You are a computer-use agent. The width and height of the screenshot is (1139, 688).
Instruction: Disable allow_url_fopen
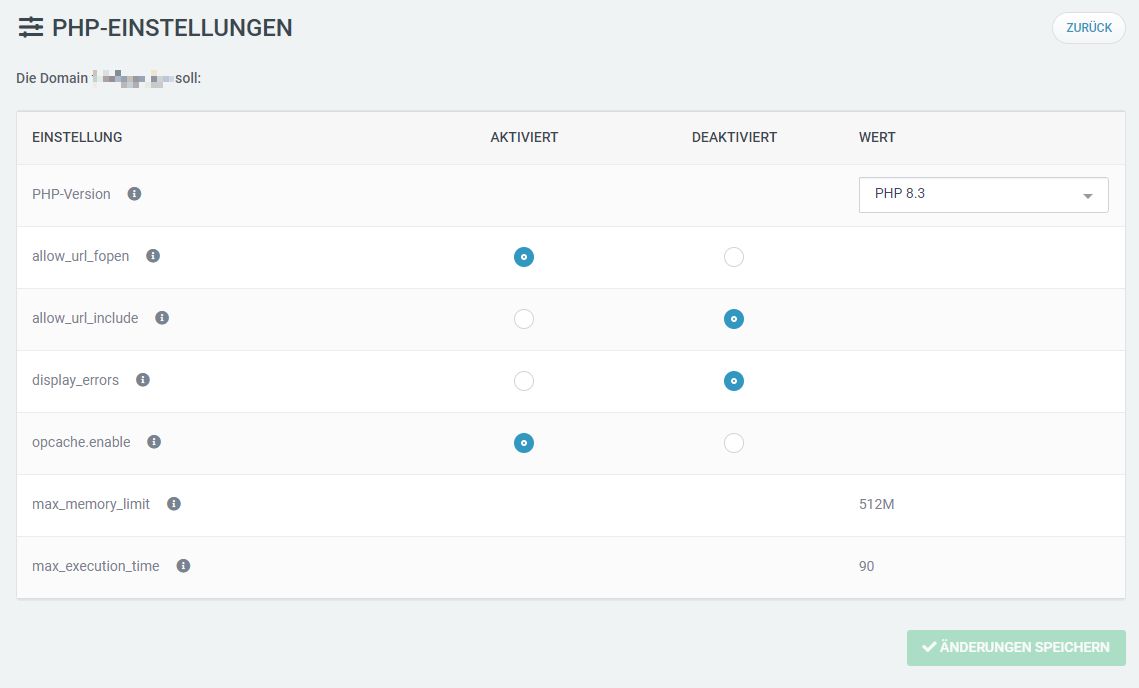(734, 256)
